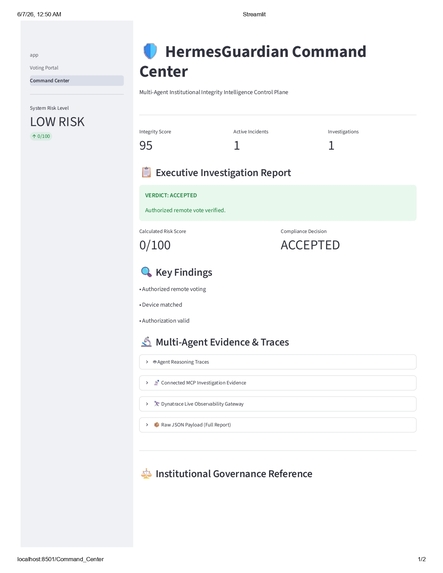Click the Institutional Governance Reference heading

tap(234, 474)
